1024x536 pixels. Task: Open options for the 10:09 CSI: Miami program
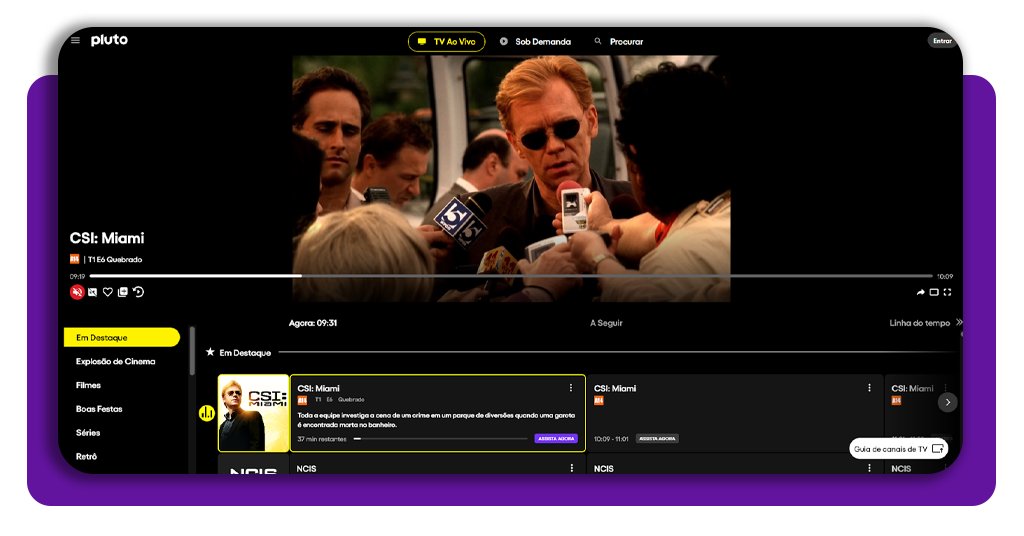(x=869, y=388)
